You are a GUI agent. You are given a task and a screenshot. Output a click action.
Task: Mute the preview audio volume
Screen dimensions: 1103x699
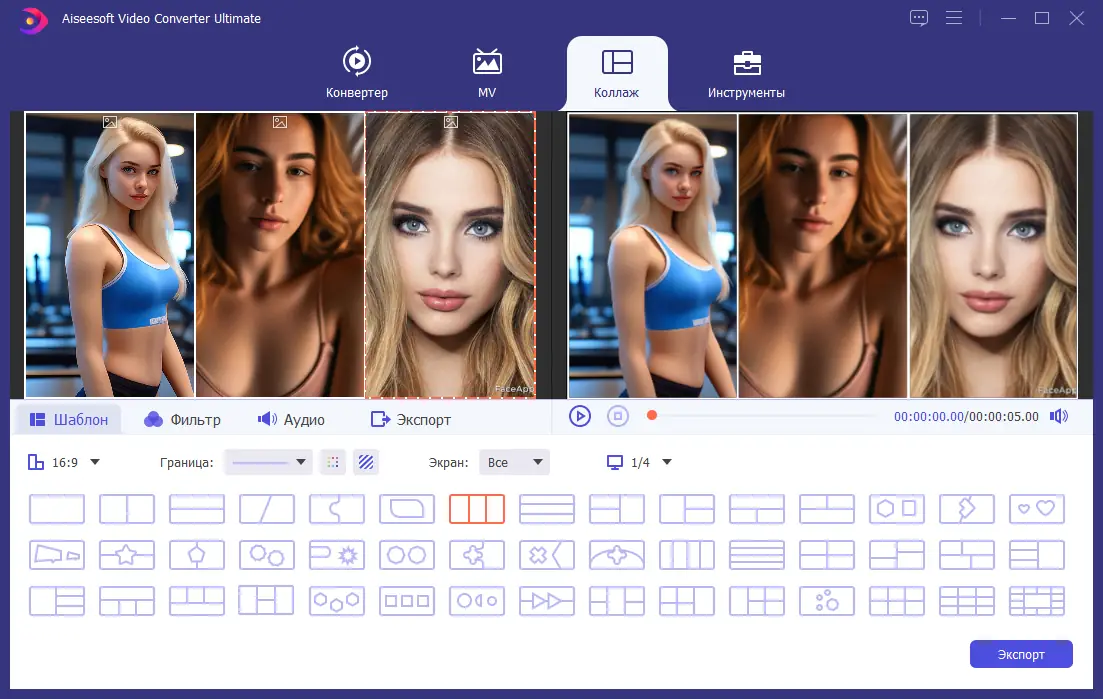tap(1057, 416)
